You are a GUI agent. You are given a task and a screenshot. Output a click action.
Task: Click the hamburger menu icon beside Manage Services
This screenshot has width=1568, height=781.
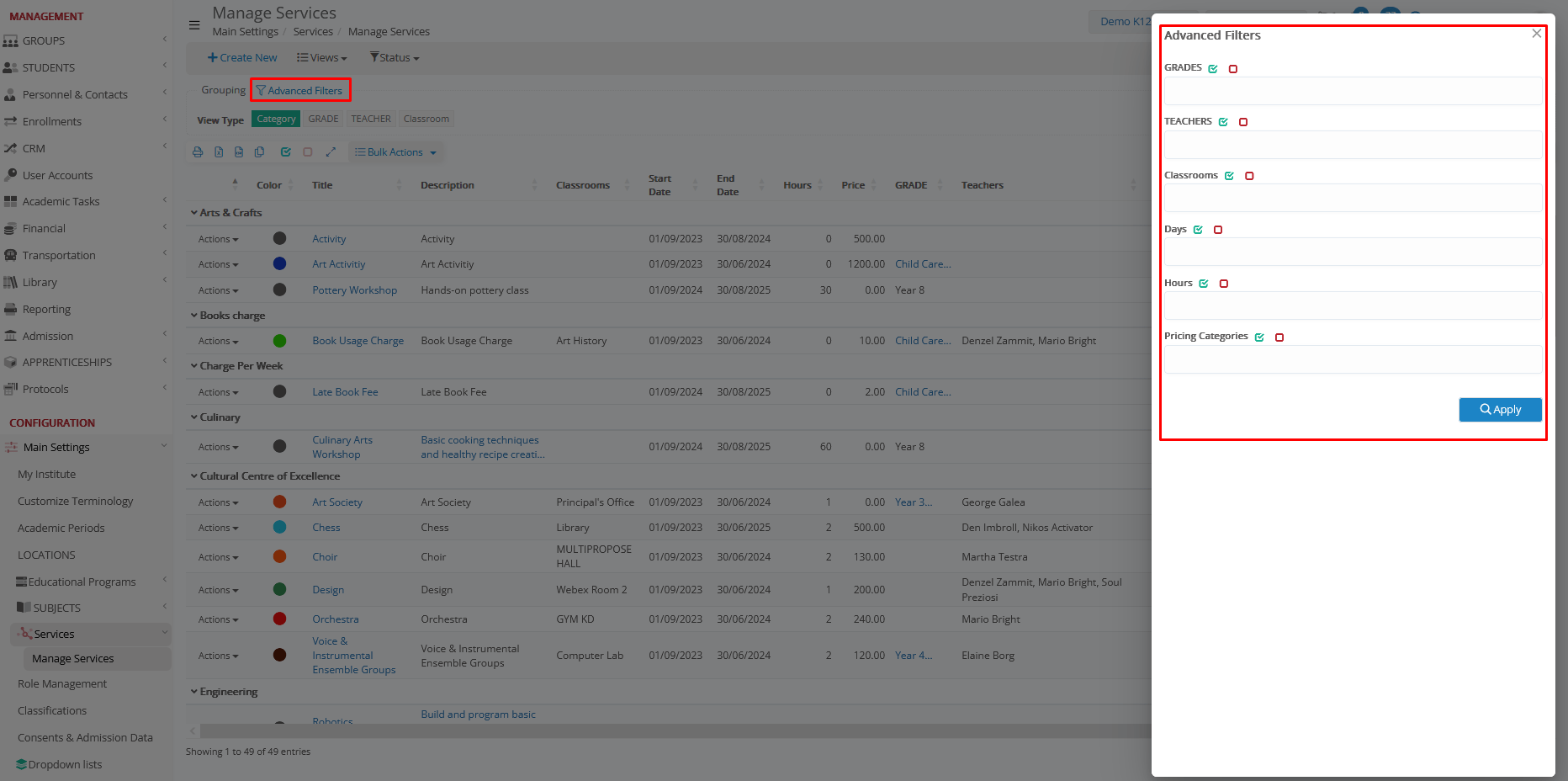[x=194, y=24]
